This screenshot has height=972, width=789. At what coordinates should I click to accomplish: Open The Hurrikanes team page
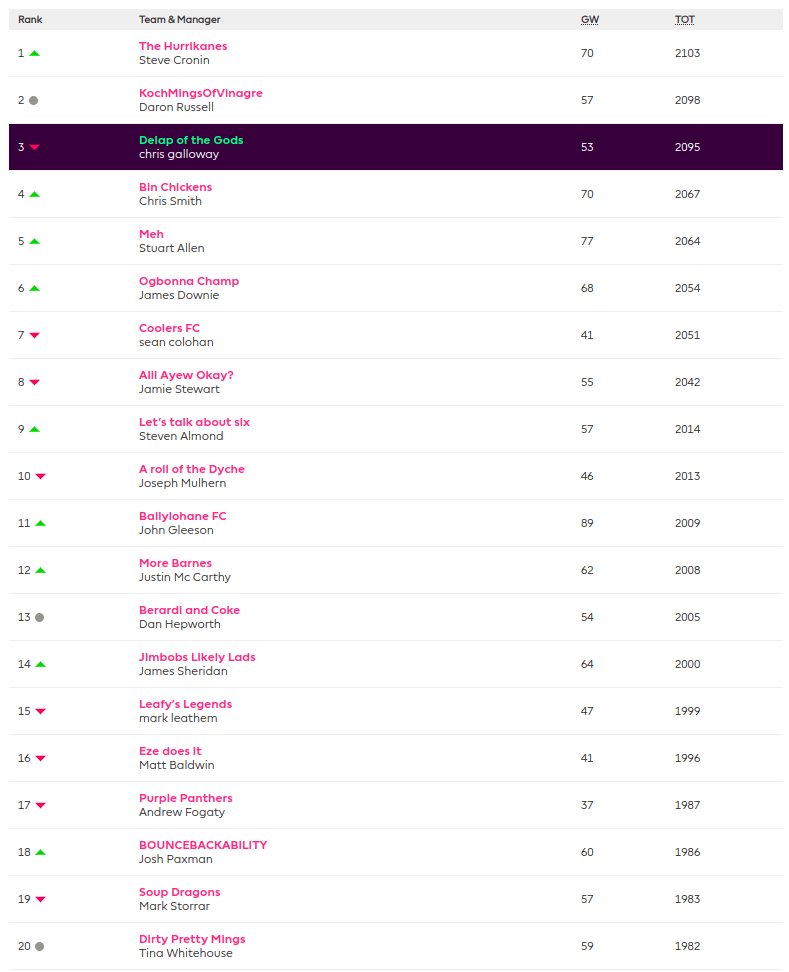tap(183, 46)
